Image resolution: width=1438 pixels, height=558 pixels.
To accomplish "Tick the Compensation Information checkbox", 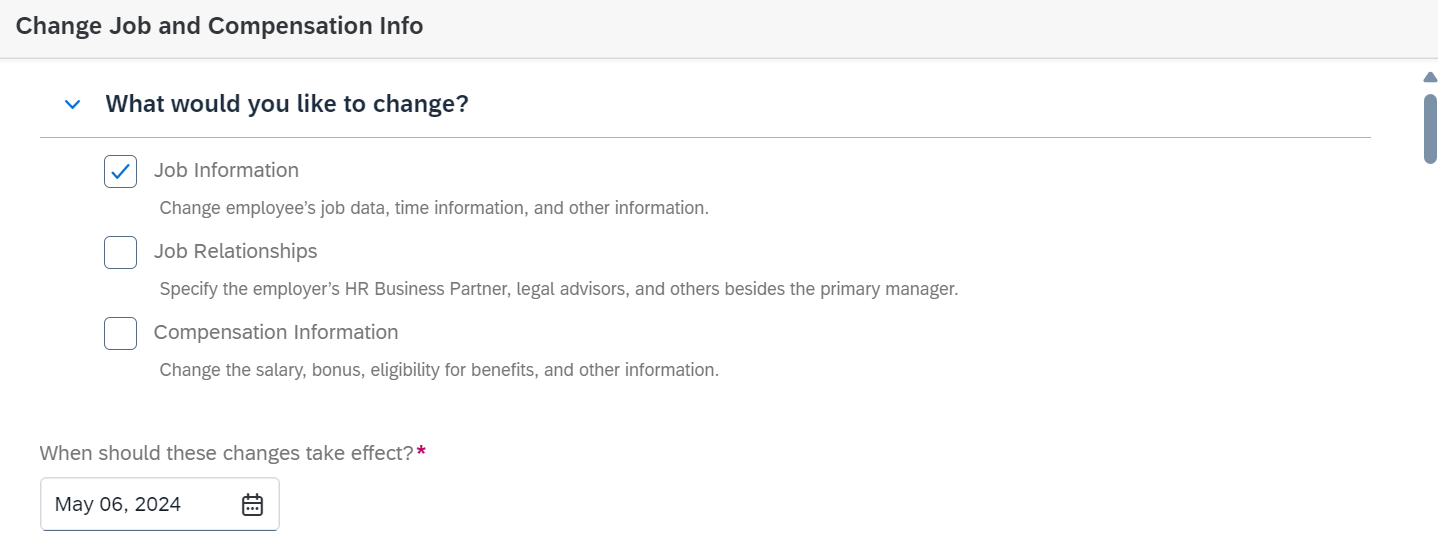I will coord(120,333).
